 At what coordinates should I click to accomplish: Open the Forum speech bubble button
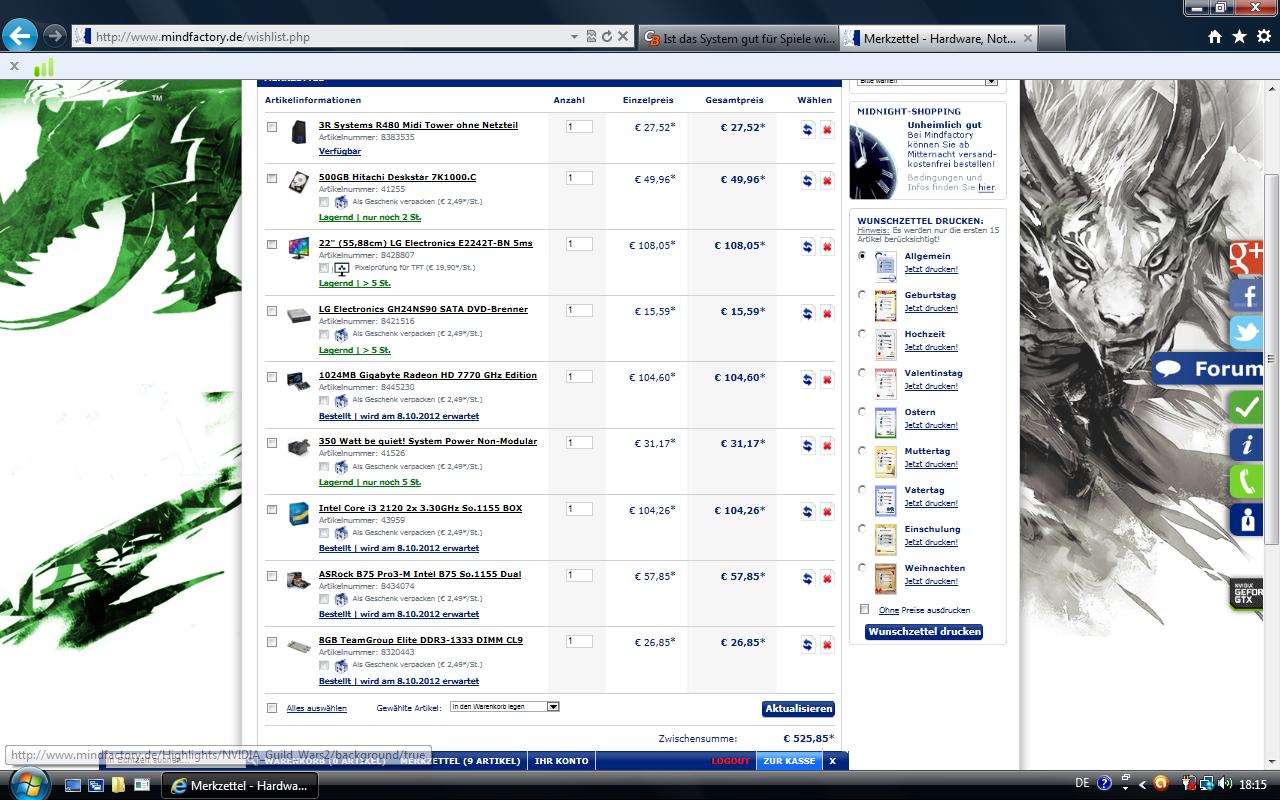[x=1208, y=369]
